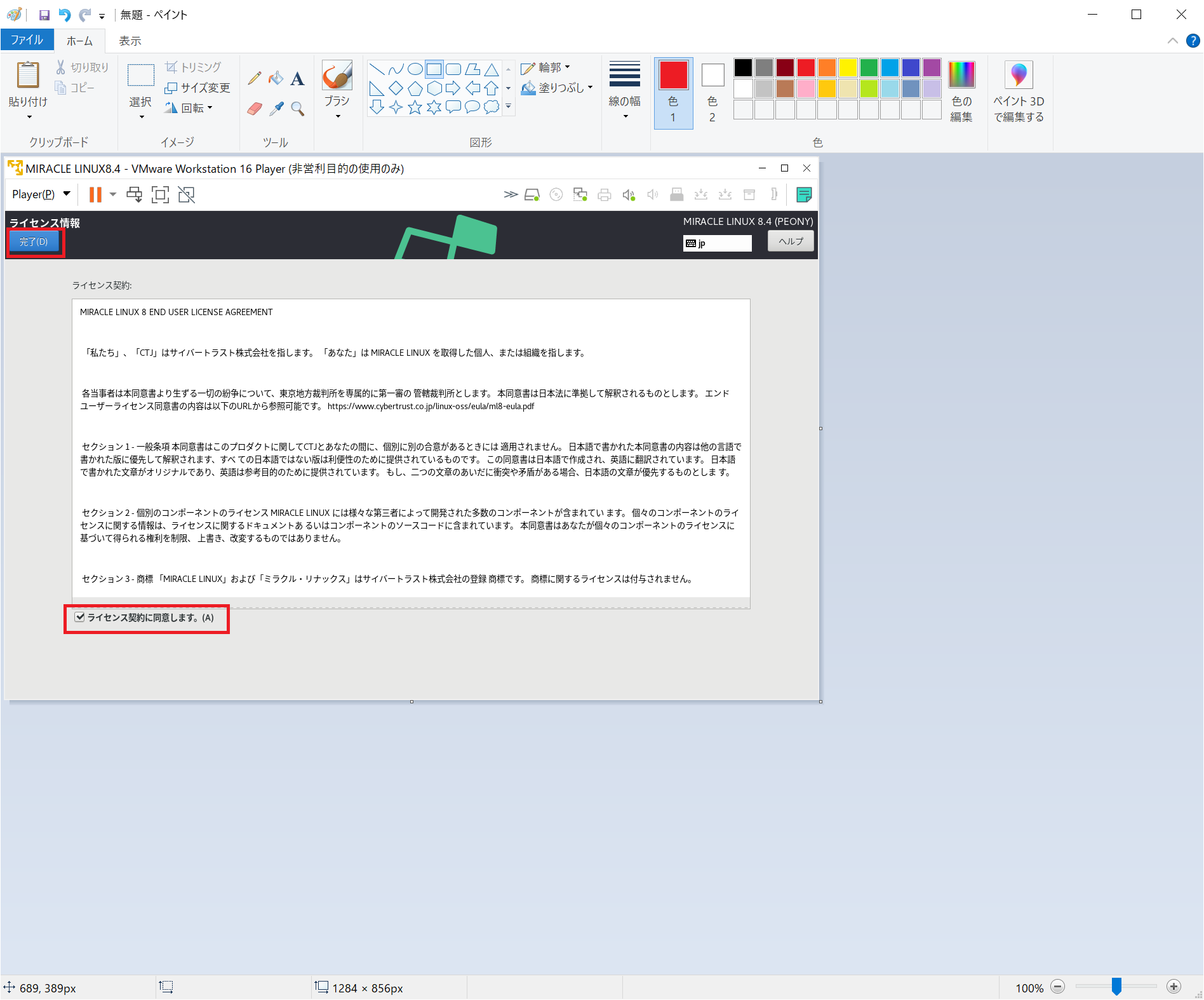Click the zoom out minus button
The width and height of the screenshot is (1204, 1000).
(1058, 987)
